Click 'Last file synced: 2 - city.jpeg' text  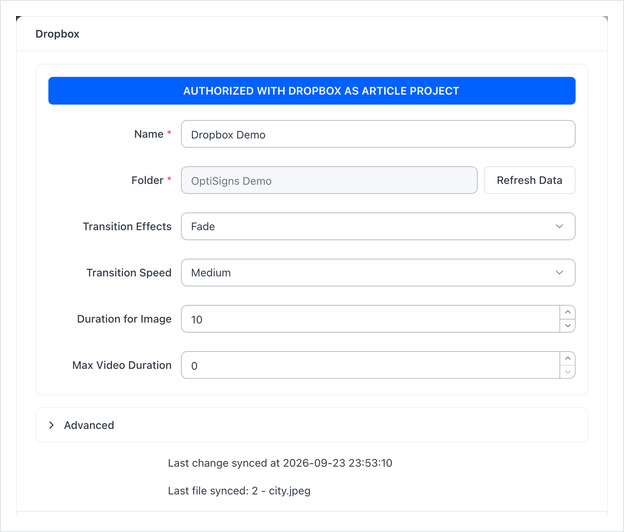tap(239, 491)
